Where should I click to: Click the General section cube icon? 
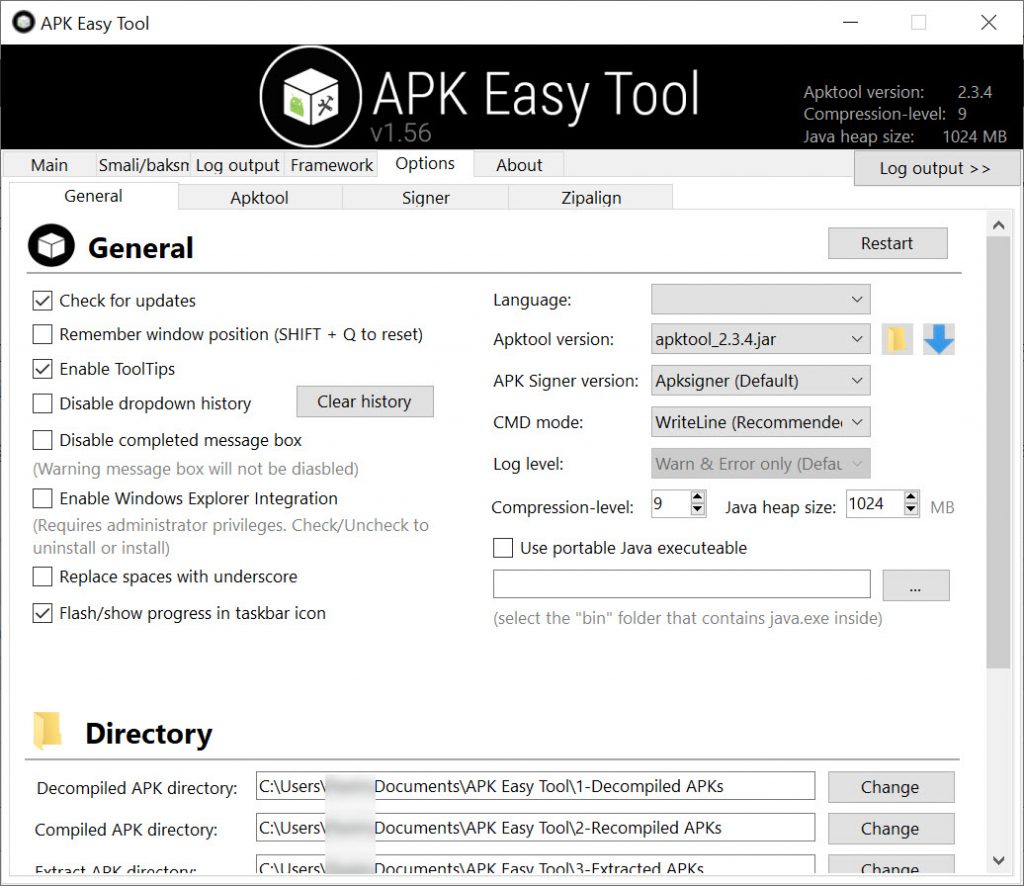(51, 245)
